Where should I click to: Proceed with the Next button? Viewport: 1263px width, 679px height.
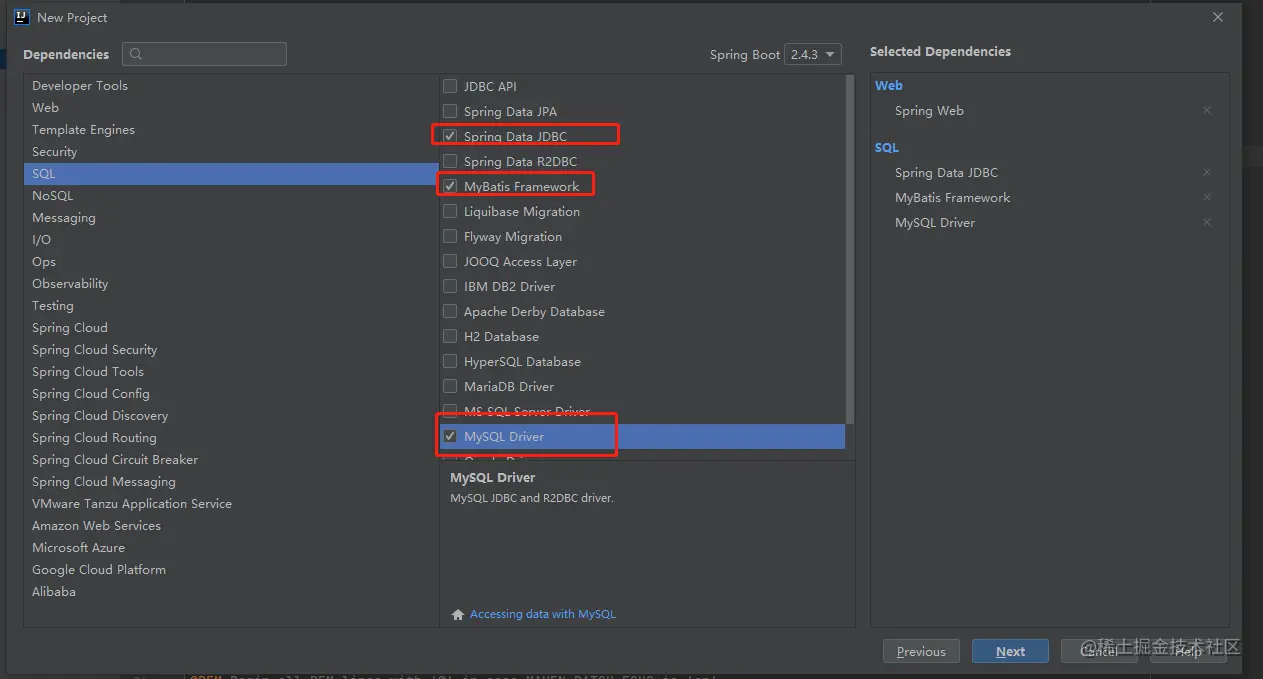(x=1010, y=651)
